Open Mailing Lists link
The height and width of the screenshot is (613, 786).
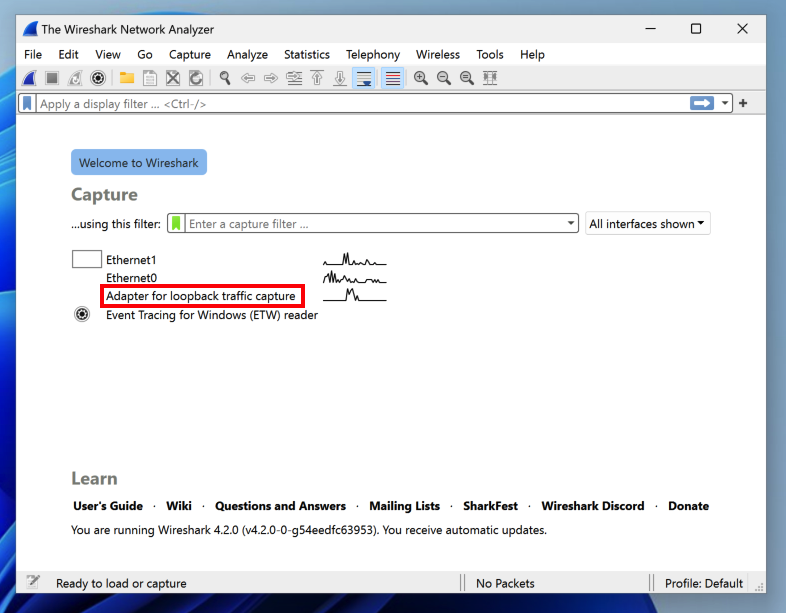405,506
